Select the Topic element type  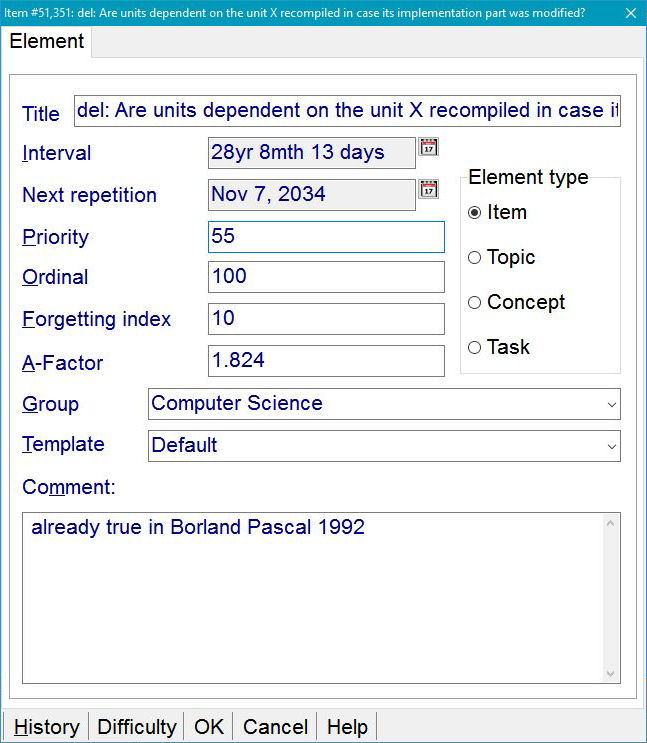pyautogui.click(x=475, y=258)
